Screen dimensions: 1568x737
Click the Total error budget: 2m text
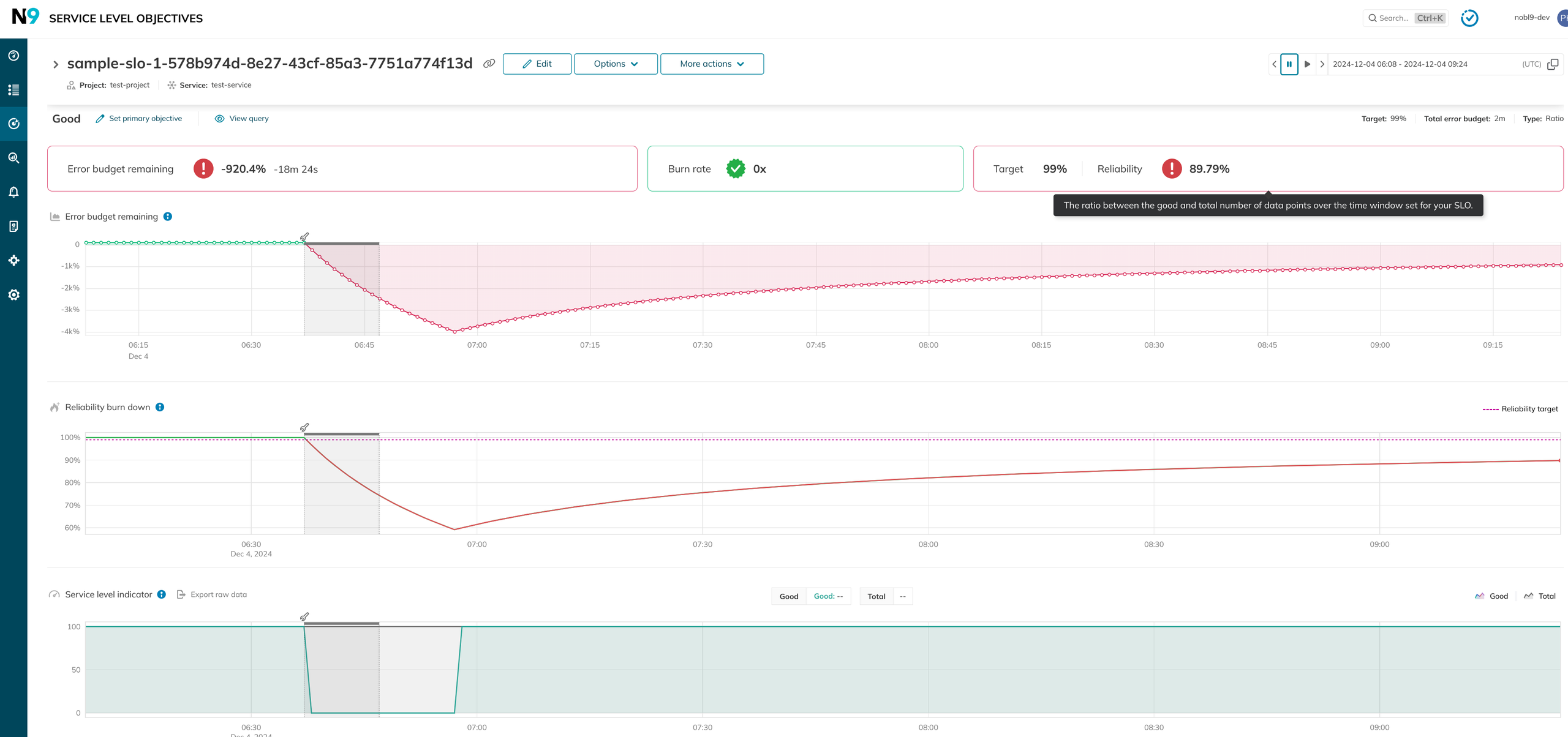click(x=1464, y=119)
